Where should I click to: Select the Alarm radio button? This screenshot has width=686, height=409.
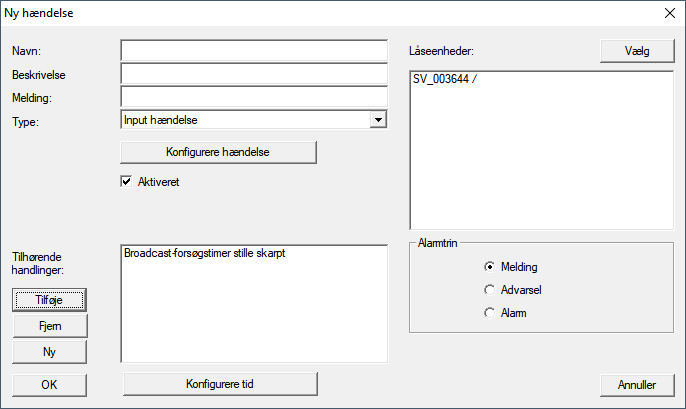coord(489,313)
